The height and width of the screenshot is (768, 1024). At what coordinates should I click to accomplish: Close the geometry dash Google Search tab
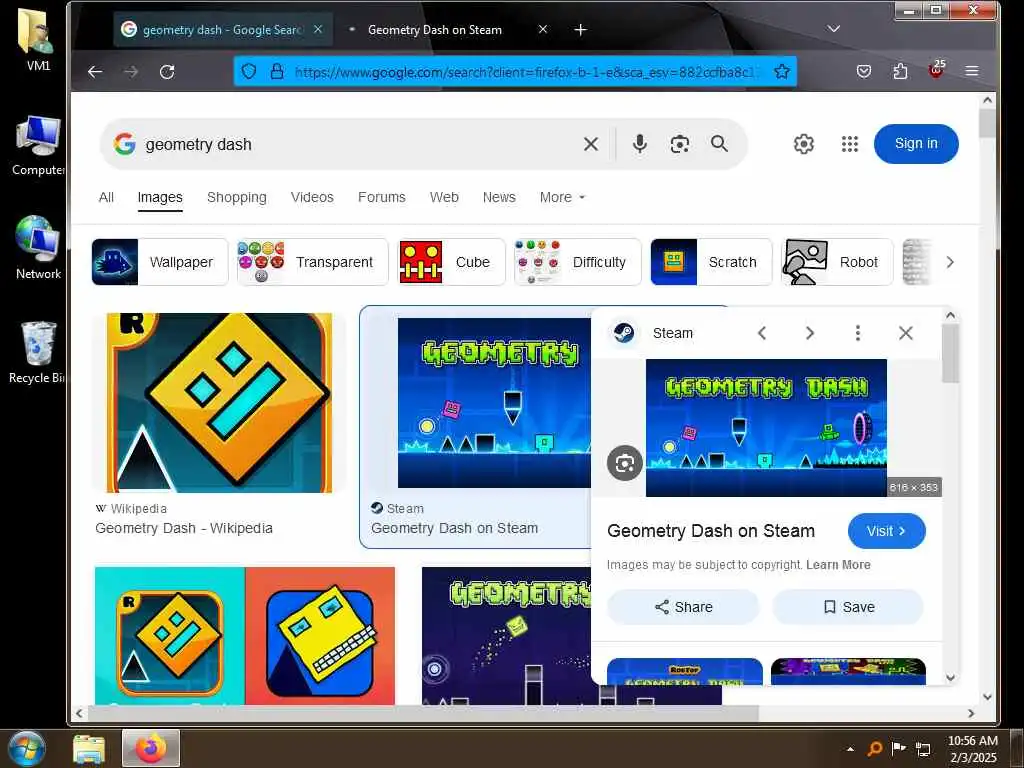(x=318, y=29)
